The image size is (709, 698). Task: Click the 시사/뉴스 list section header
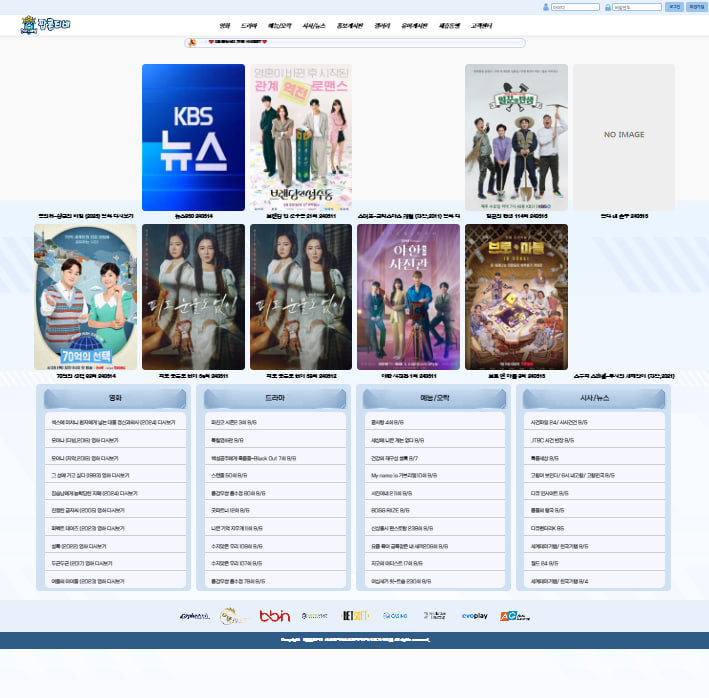[x=595, y=398]
